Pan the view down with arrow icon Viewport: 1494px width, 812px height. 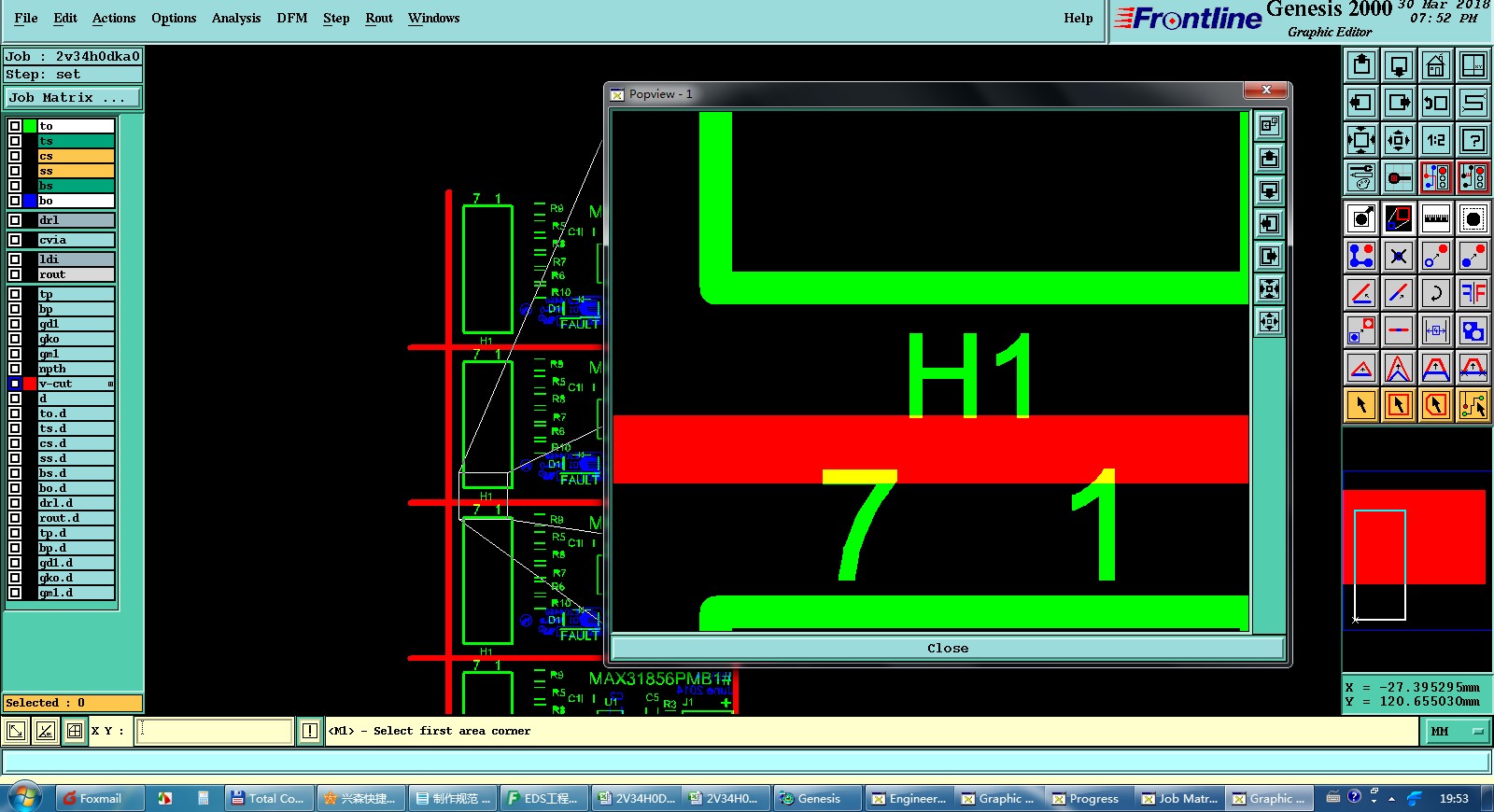(1399, 65)
